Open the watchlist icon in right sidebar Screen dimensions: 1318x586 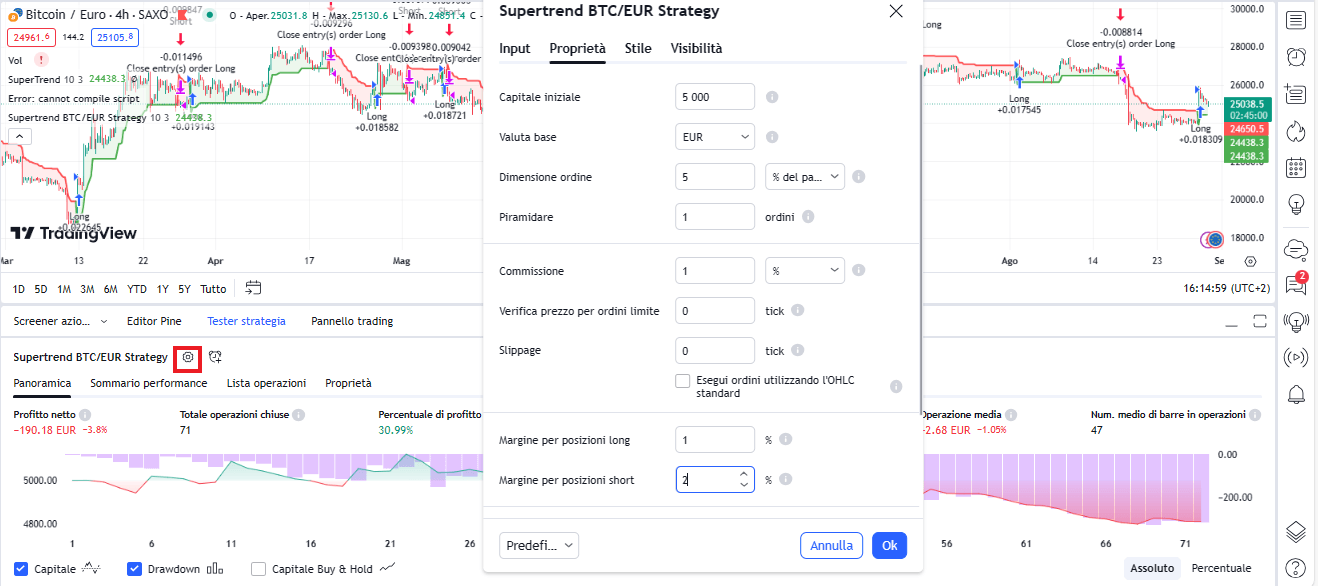click(x=1296, y=20)
